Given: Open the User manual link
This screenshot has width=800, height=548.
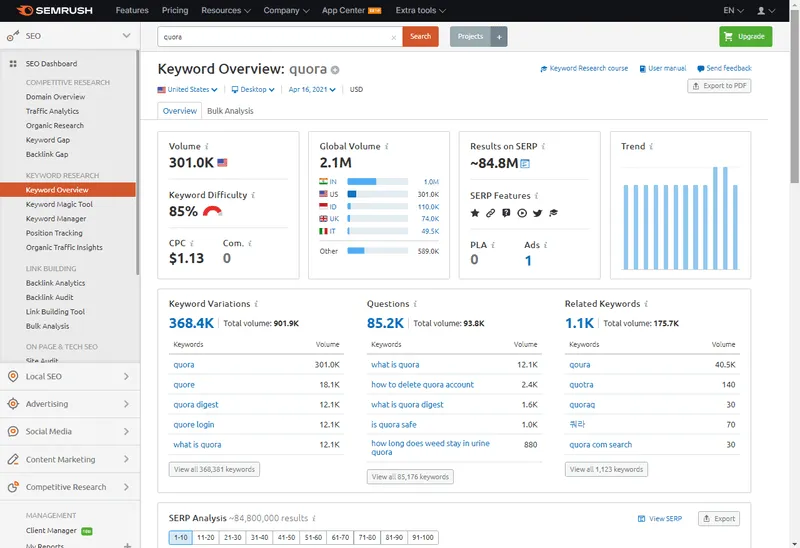Looking at the screenshot, I should coord(663,68).
